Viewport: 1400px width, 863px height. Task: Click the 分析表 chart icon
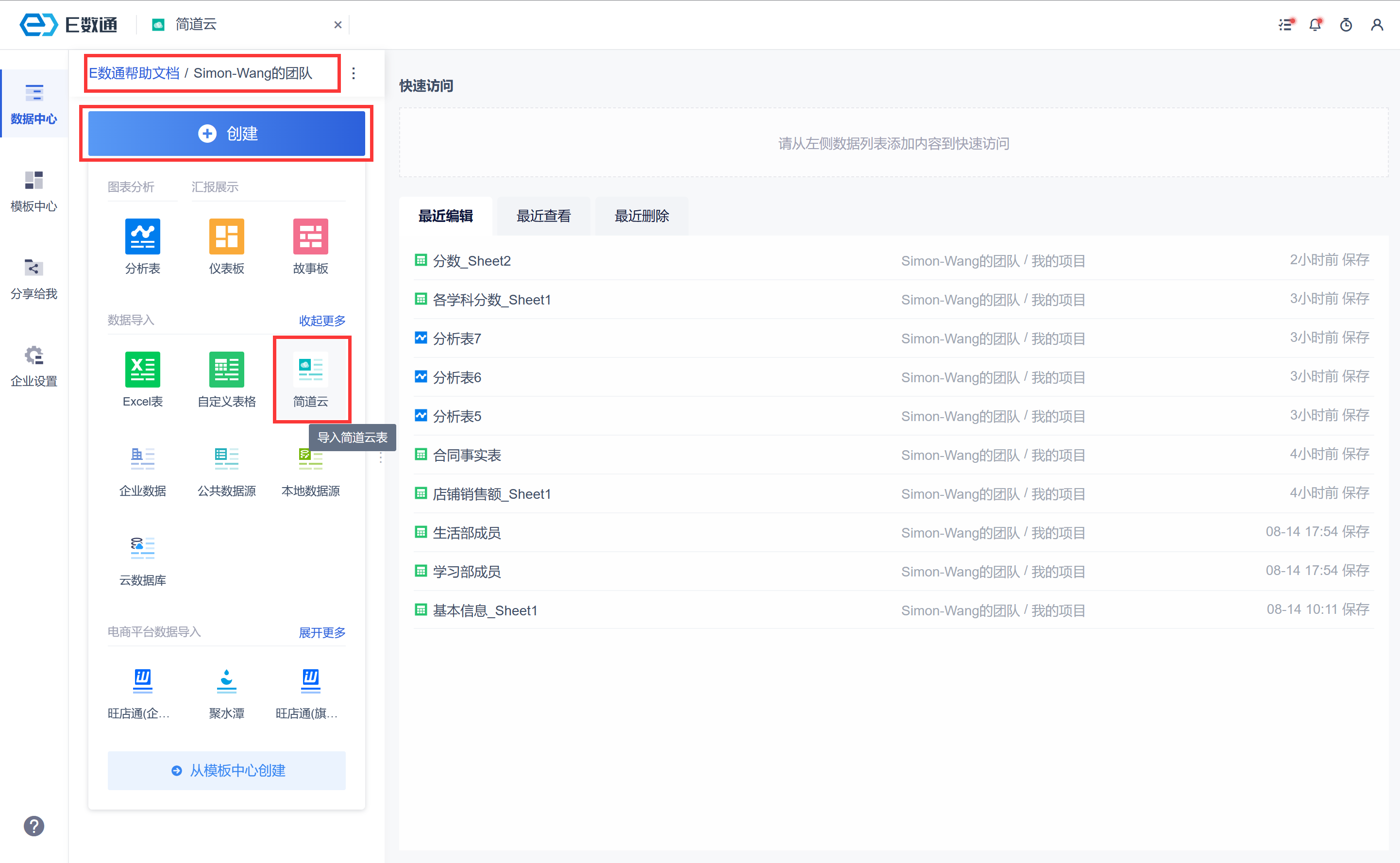coord(142,237)
